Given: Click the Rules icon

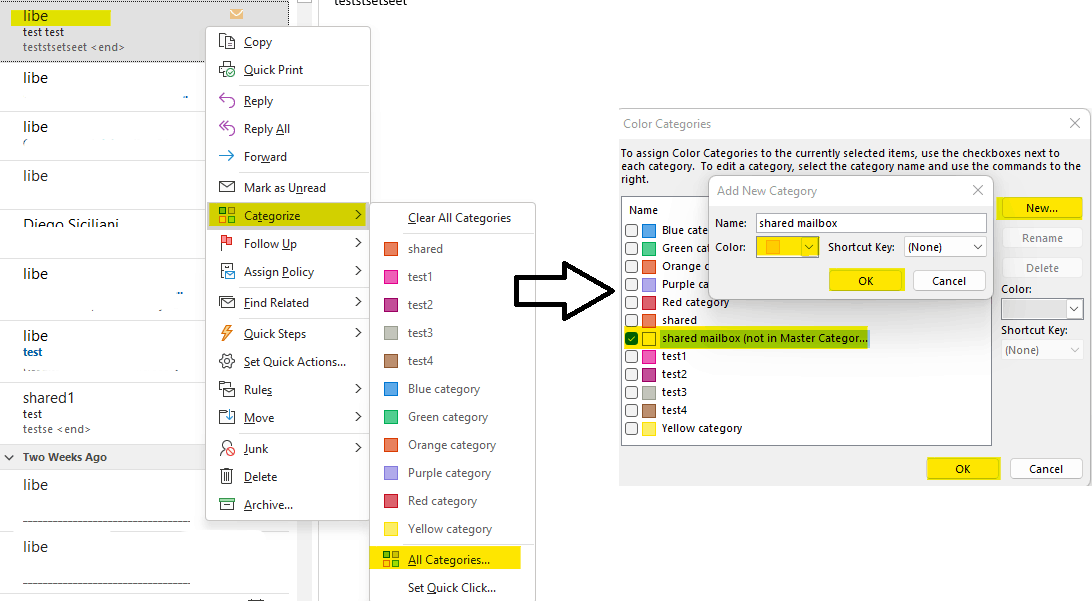Looking at the screenshot, I should coord(226,389).
